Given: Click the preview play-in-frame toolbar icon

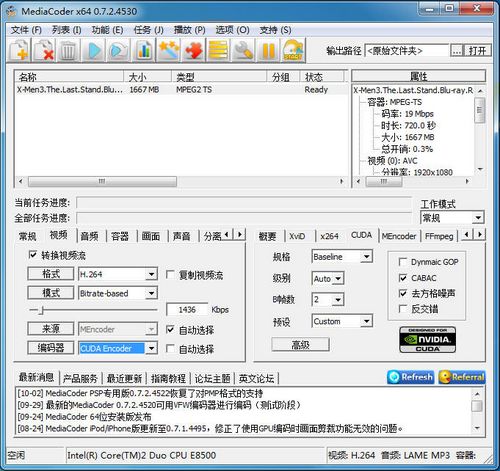Looking at the screenshot, I should tap(119, 51).
